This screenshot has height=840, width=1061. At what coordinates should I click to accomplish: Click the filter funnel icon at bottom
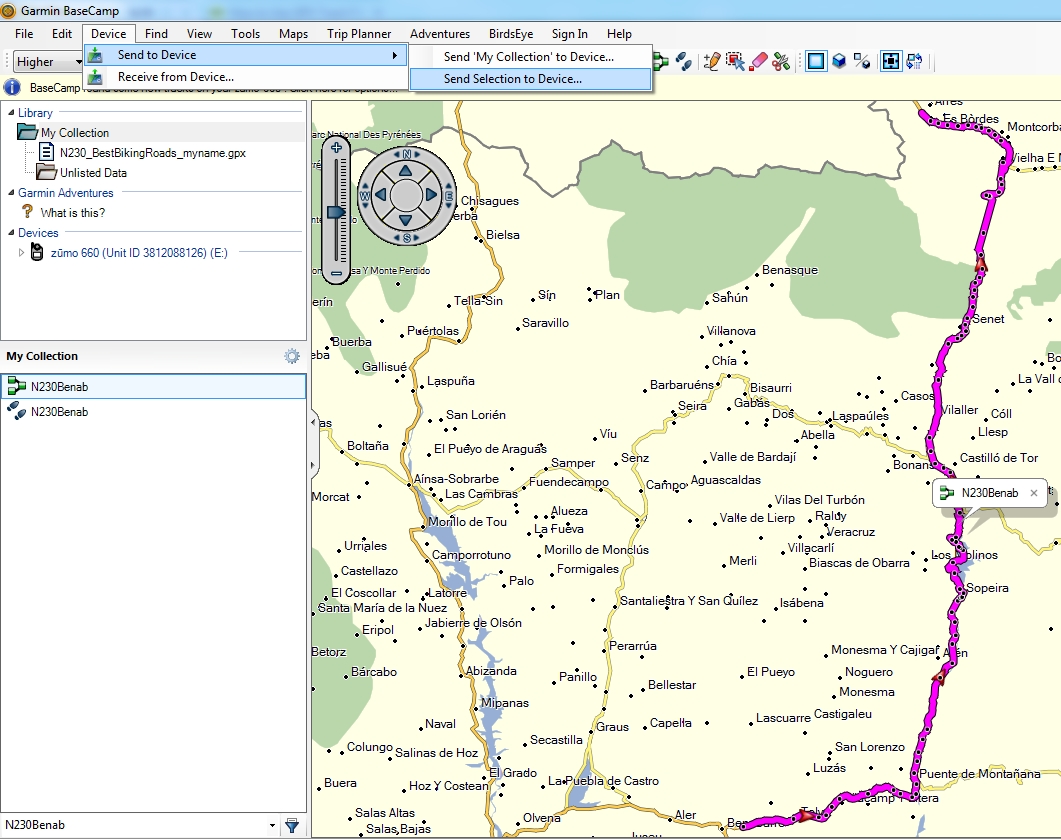292,825
